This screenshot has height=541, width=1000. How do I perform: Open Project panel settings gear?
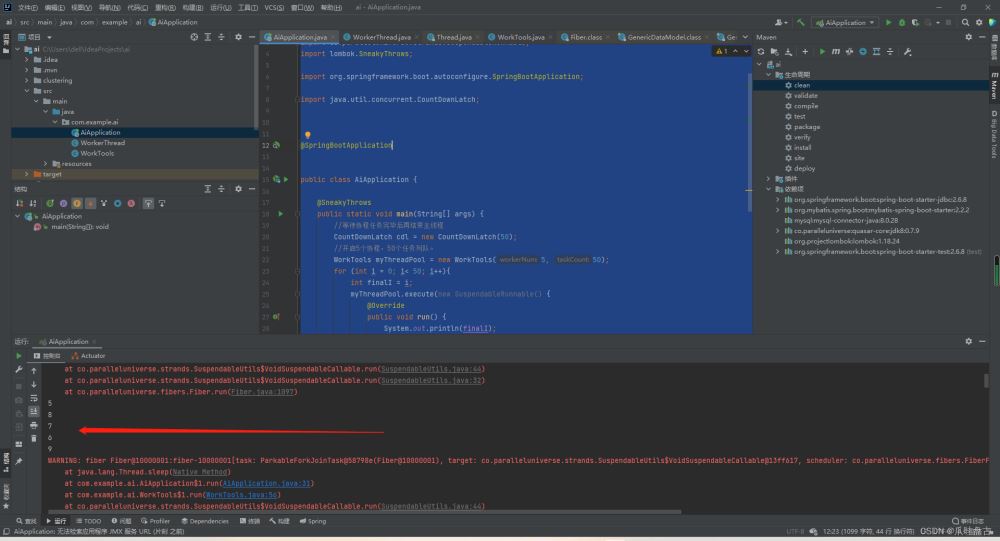pos(239,37)
